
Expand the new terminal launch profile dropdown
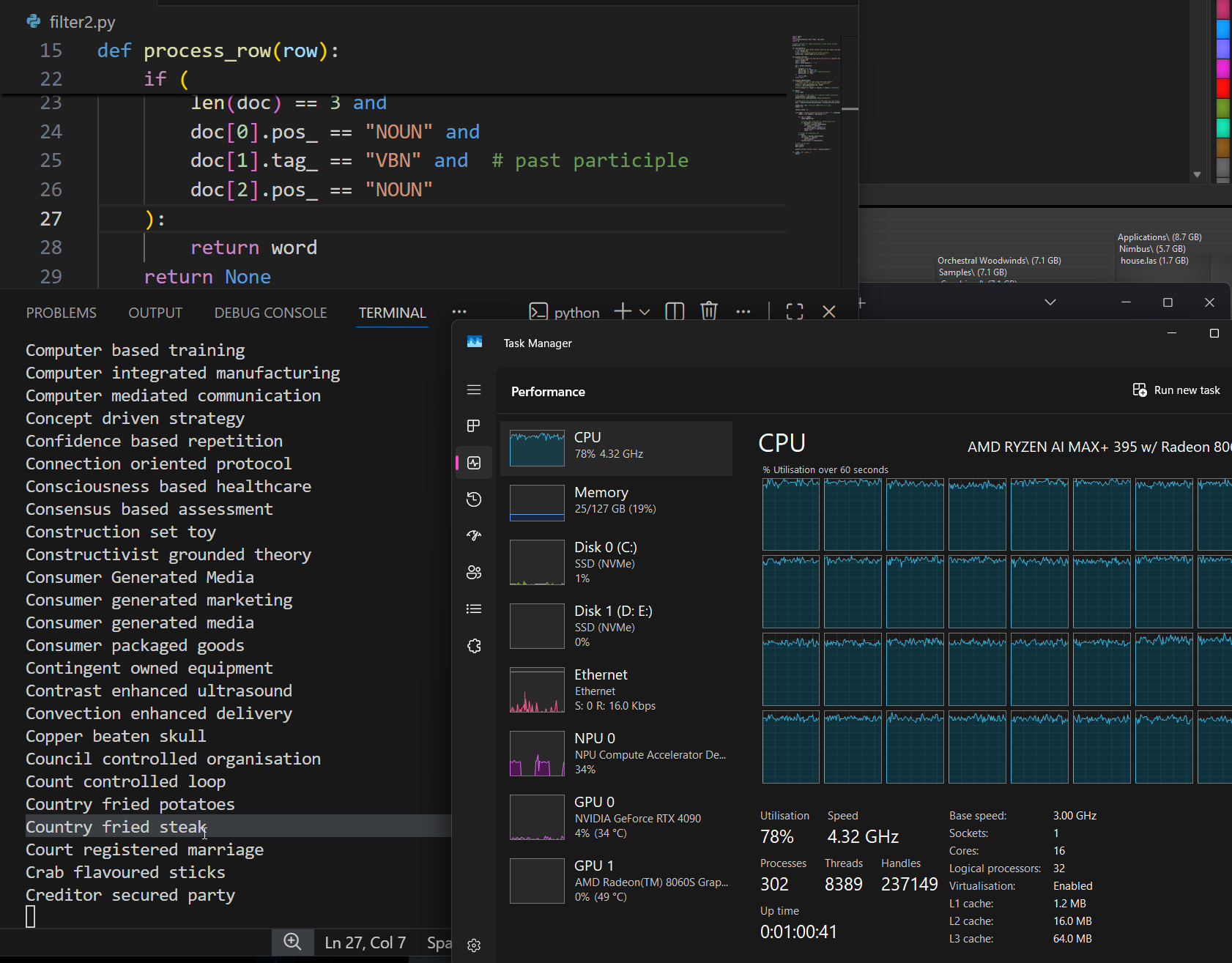coord(645,312)
